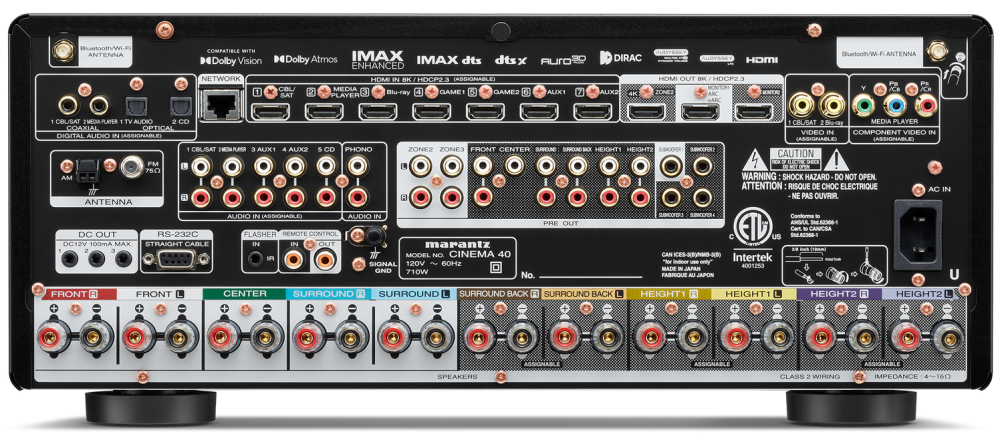Click the SUBWOOFER 1 pre-out jack
The width and height of the screenshot is (1000, 438).
pos(671,167)
